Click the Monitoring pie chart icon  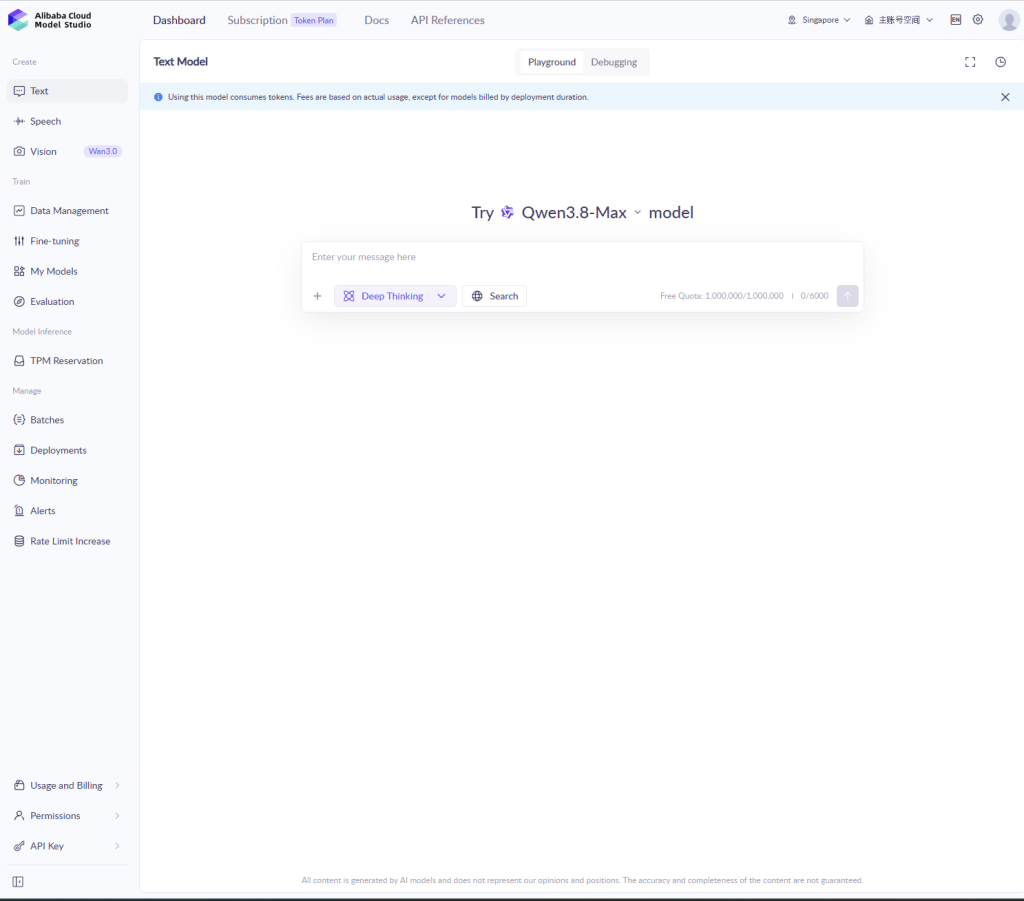tap(20, 481)
